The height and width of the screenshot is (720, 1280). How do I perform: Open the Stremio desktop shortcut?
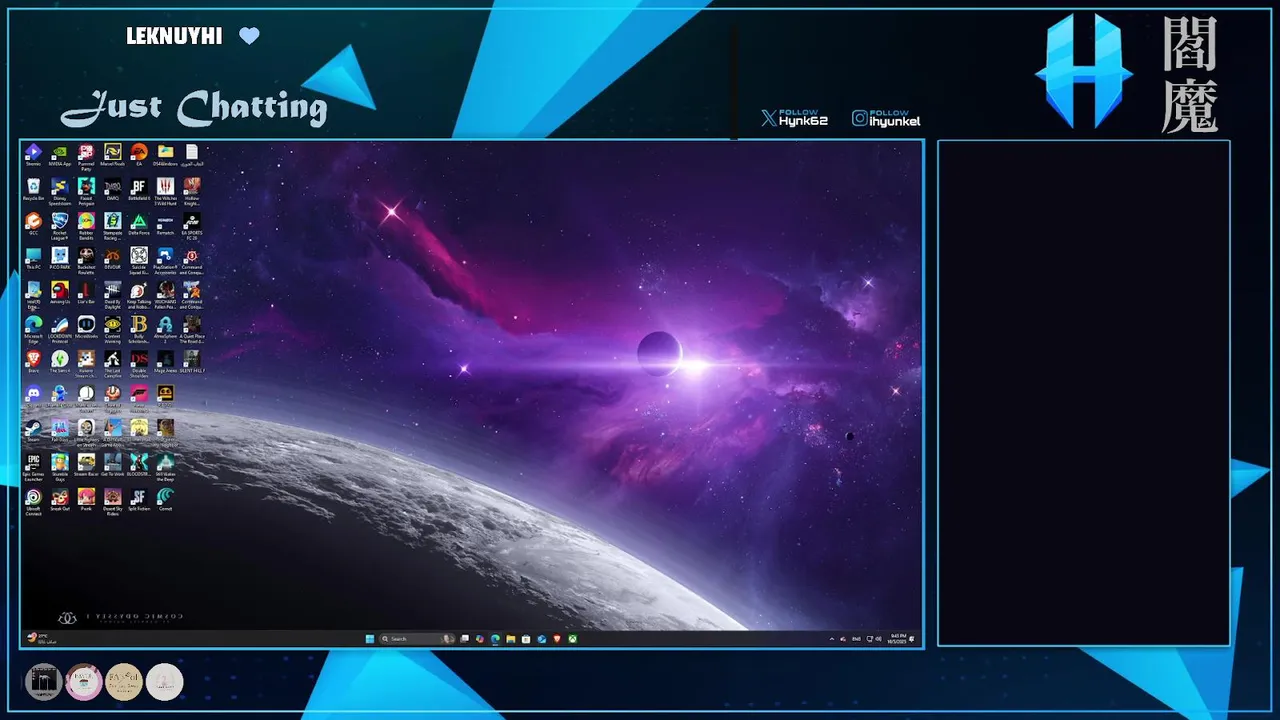[x=33, y=155]
